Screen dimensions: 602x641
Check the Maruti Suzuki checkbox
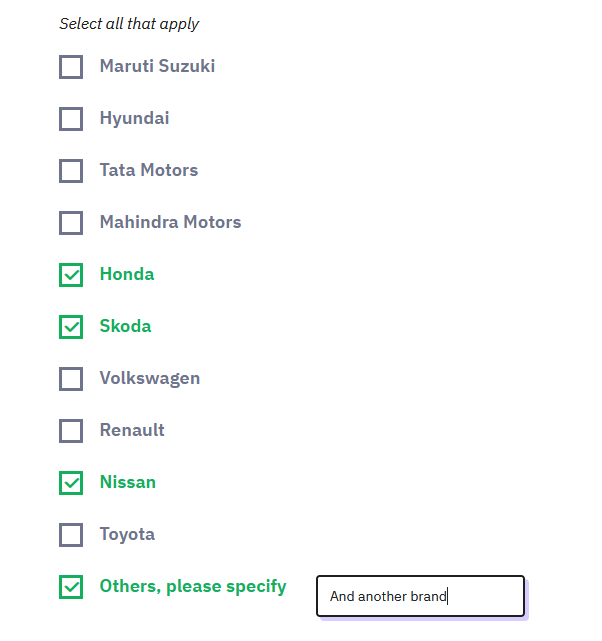pos(71,67)
